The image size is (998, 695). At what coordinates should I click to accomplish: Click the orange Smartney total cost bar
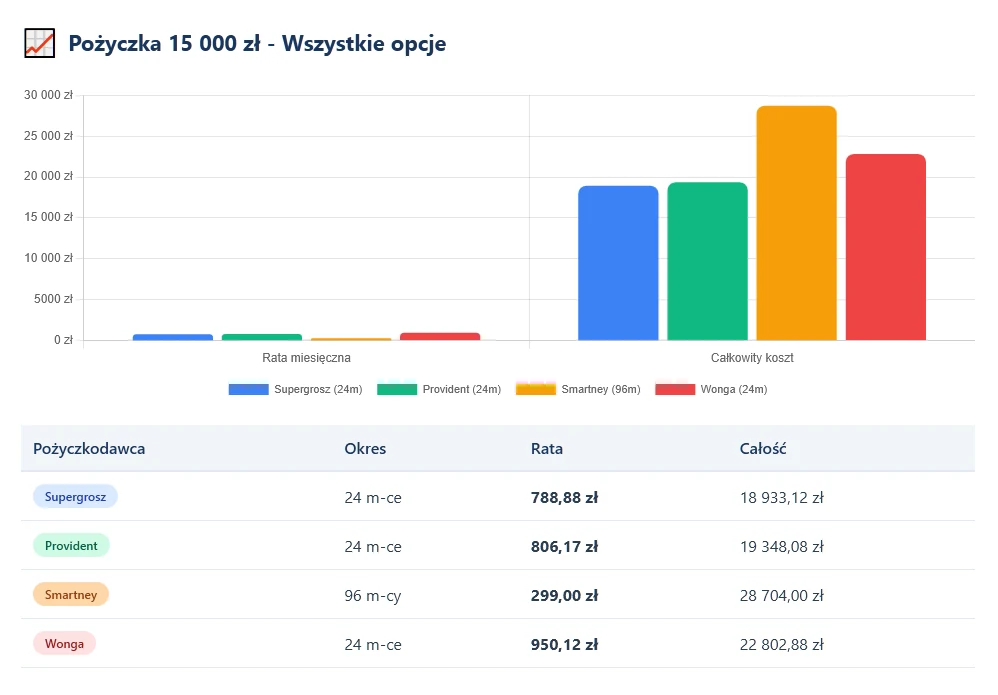click(x=796, y=223)
